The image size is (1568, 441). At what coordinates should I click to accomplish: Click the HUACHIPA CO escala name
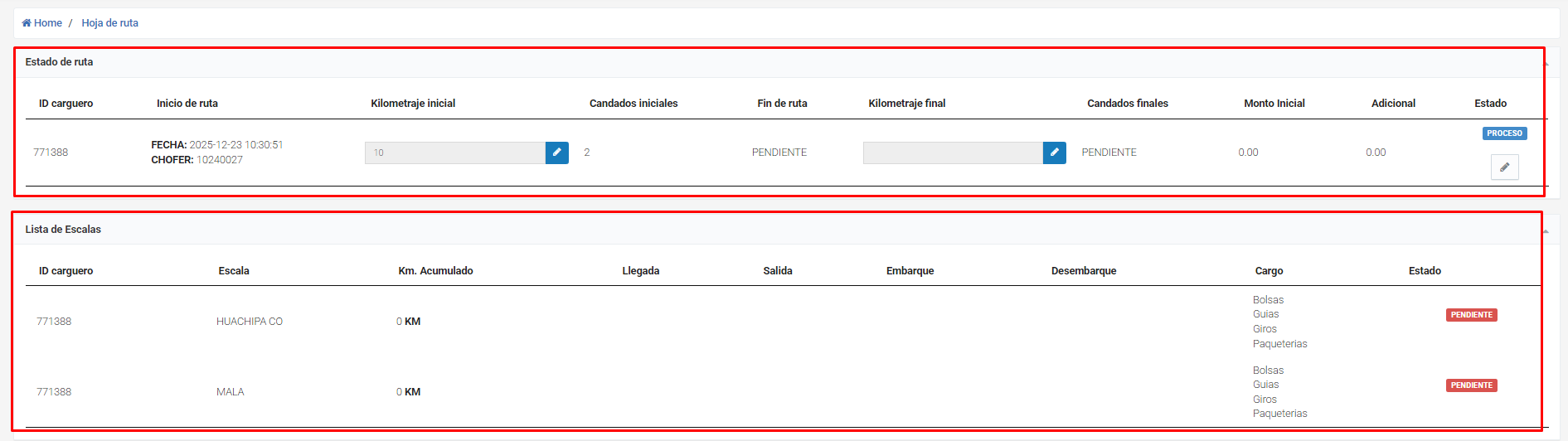(249, 322)
